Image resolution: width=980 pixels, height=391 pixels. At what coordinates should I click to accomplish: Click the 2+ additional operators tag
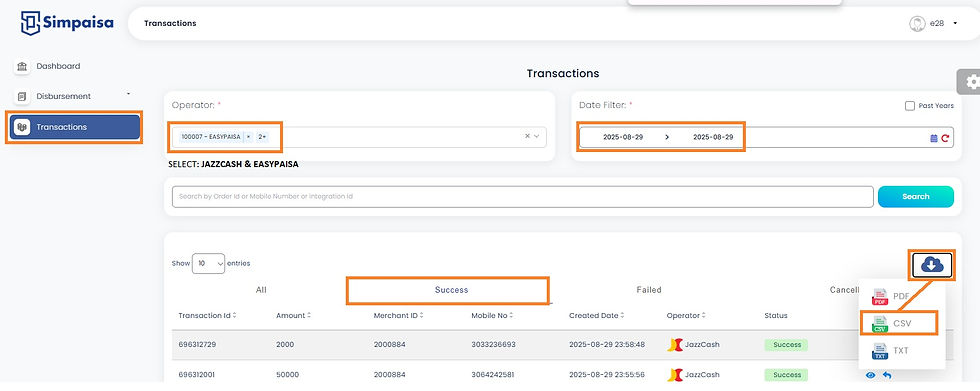pos(262,137)
